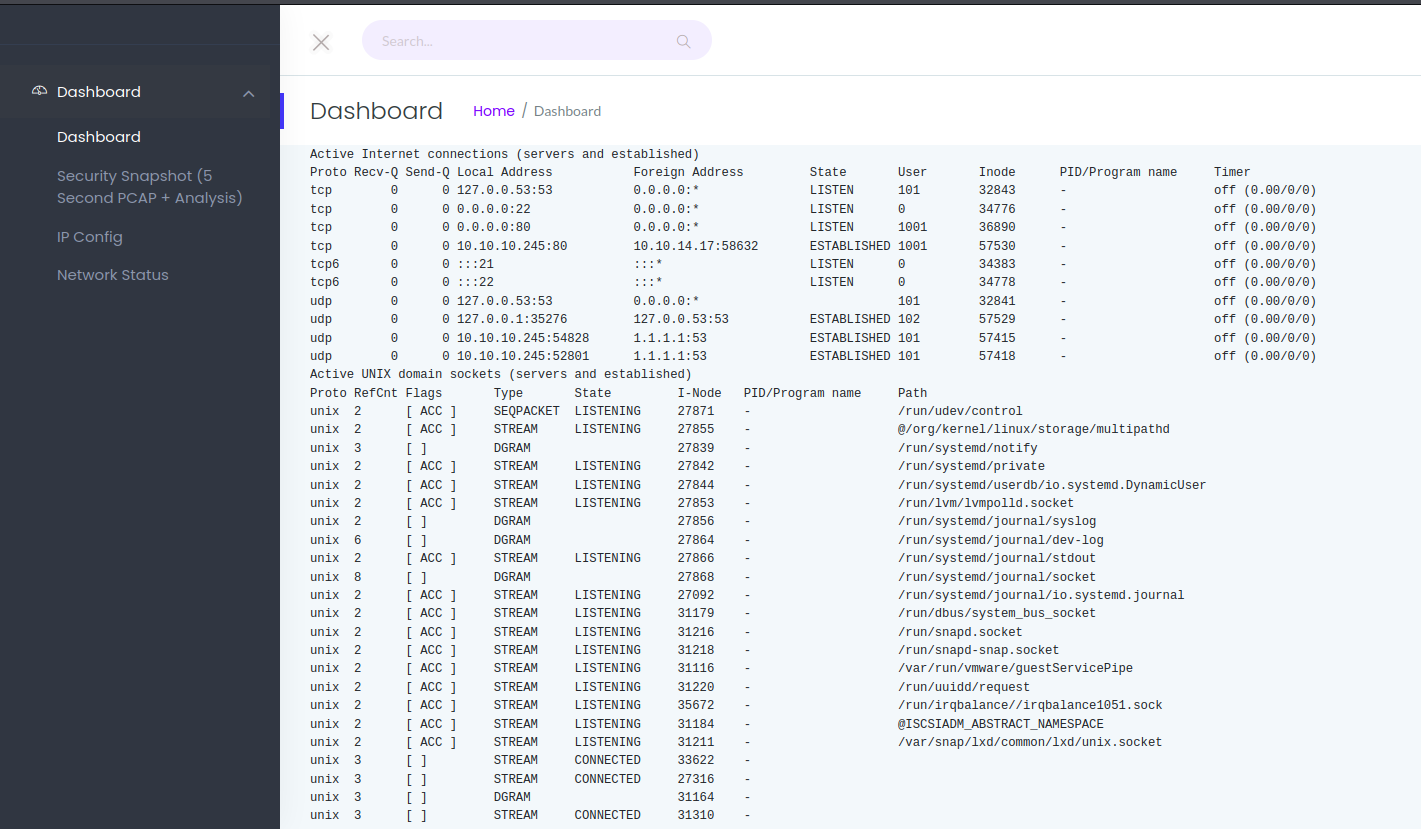Dismiss the search bar via the X icon

[x=320, y=42]
